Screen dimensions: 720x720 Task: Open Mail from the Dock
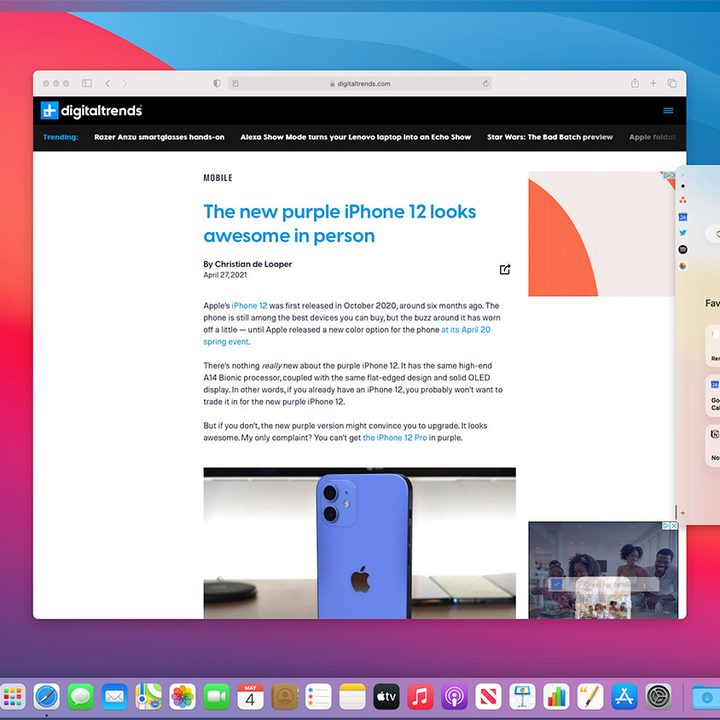click(x=114, y=697)
